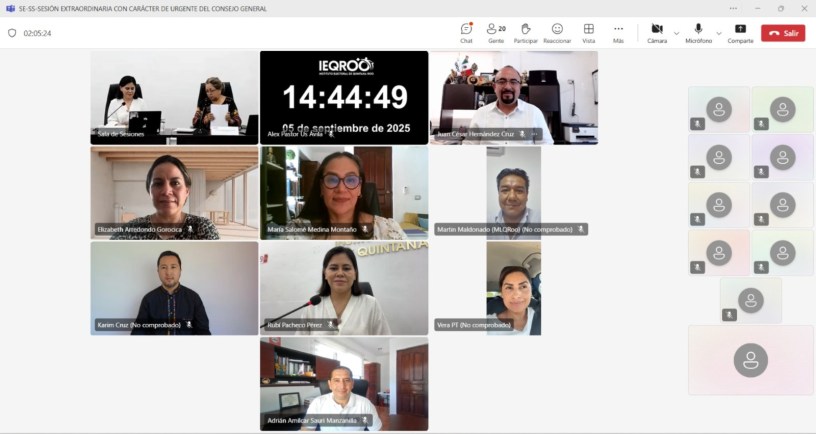
Task: Click the large bottom avatar participant tile
Action: pyautogui.click(x=750, y=359)
